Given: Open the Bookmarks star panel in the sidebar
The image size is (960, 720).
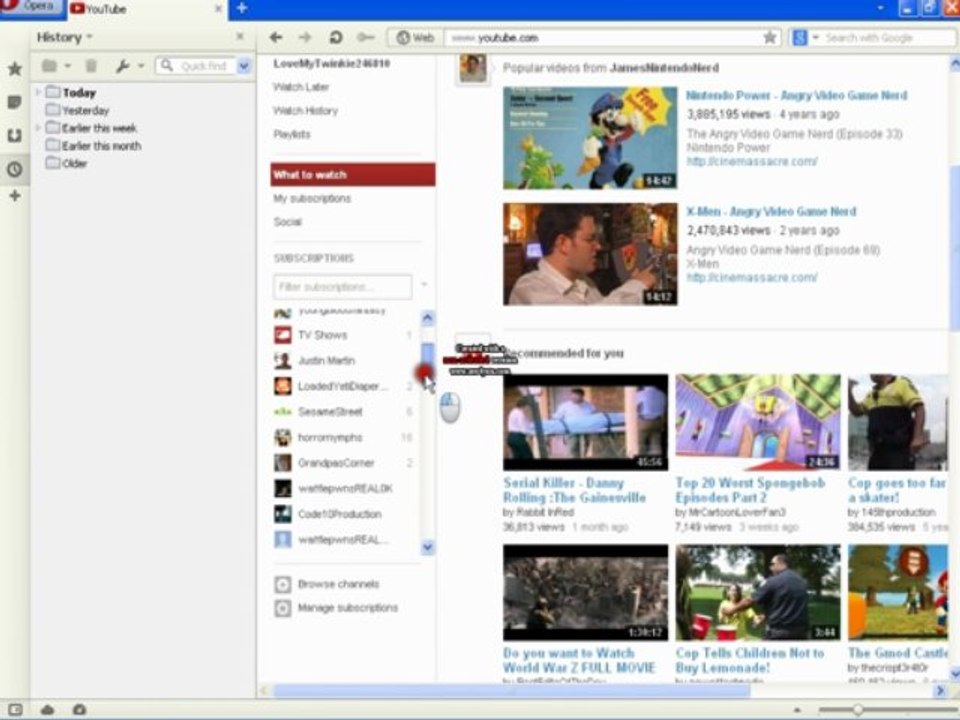Looking at the screenshot, I should pos(15,69).
